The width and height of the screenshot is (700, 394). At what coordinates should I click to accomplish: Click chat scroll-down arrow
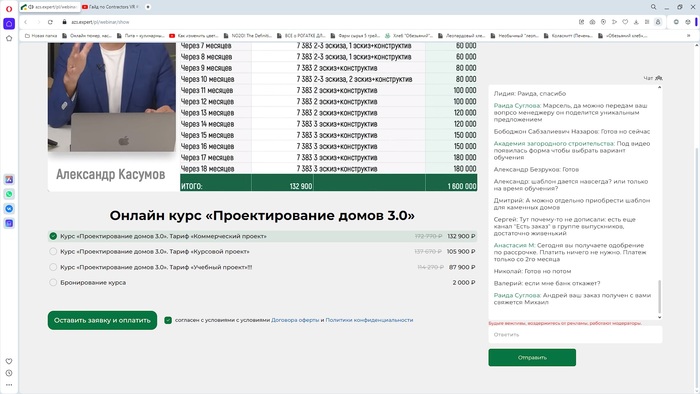[x=659, y=317]
